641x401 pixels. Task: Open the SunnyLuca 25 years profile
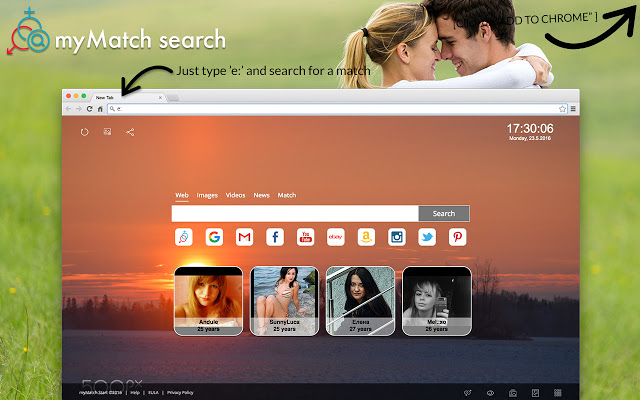[x=285, y=301]
